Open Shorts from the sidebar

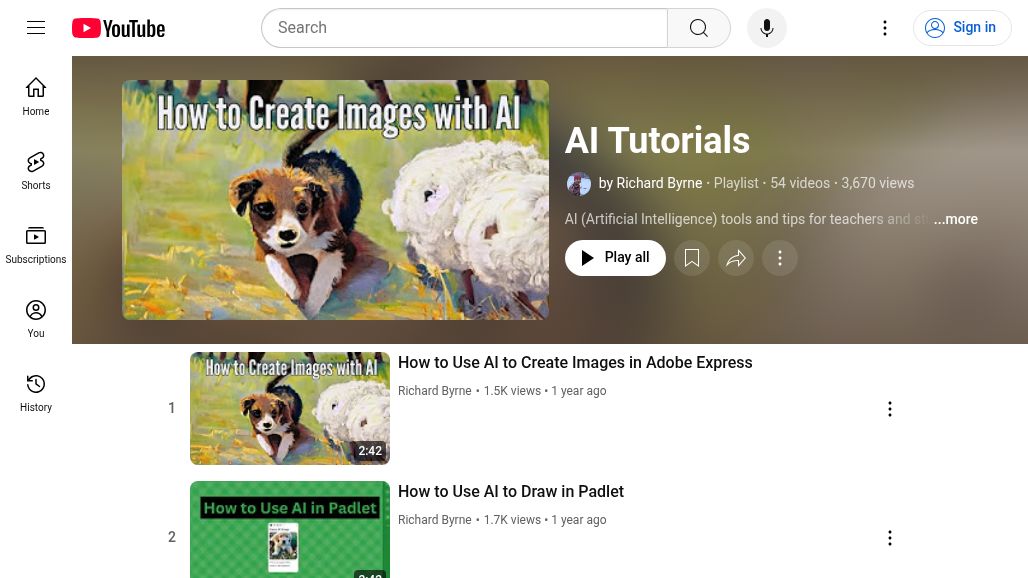(x=36, y=171)
